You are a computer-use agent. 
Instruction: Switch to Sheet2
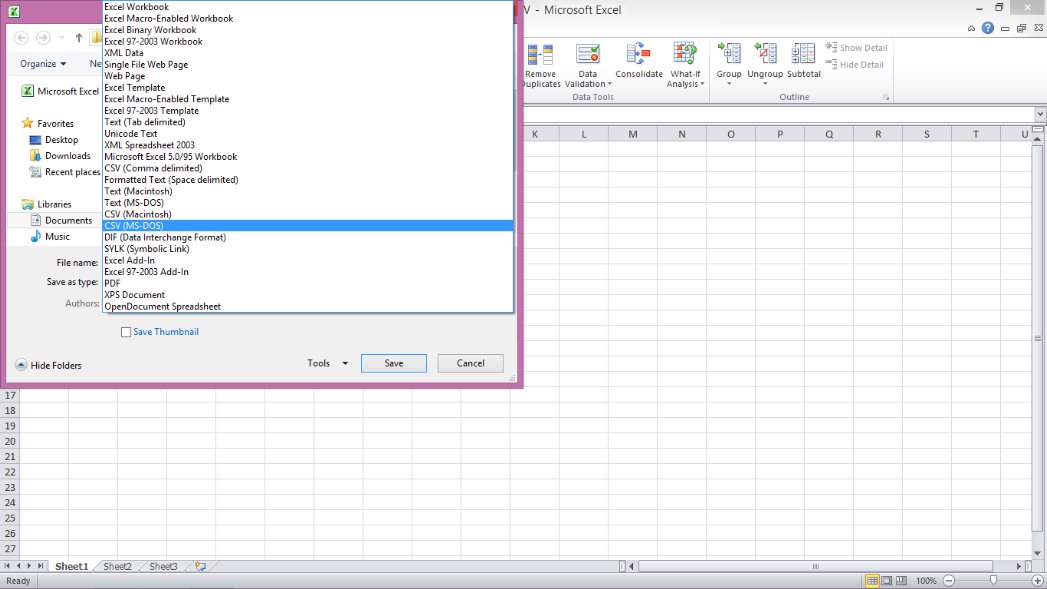(x=116, y=566)
